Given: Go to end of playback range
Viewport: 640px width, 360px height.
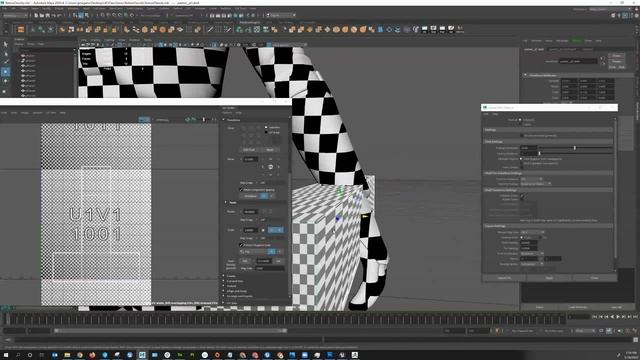Looking at the screenshot, I should click(635, 317).
